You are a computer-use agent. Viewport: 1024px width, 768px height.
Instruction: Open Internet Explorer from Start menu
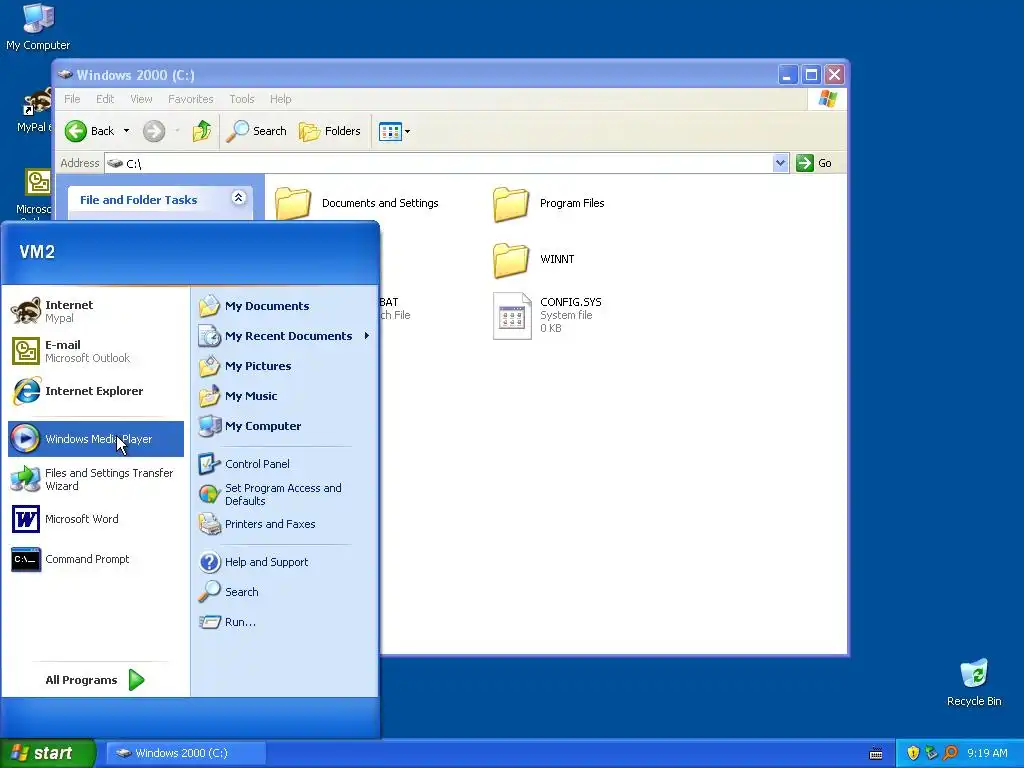[96, 391]
